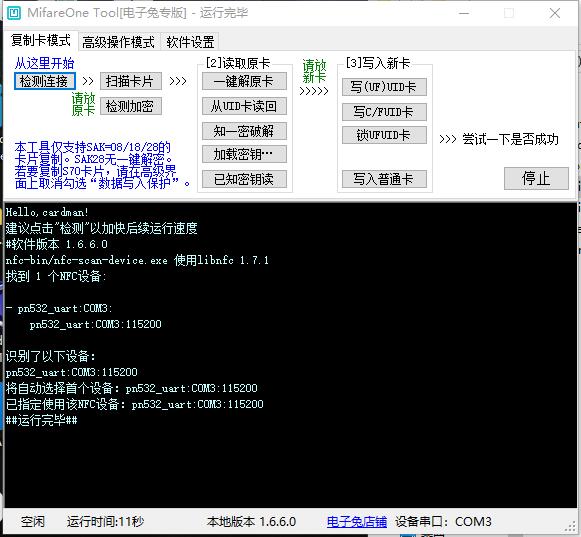Click the 尝试一下是否成功 text

(x=510, y=139)
